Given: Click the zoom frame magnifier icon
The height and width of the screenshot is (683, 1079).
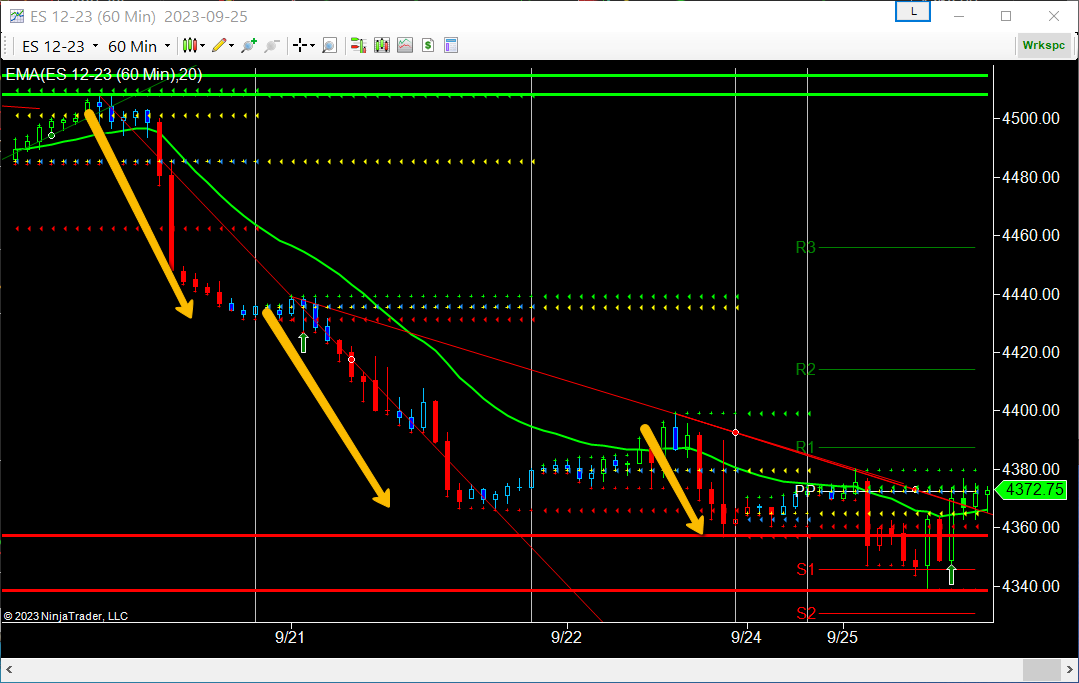Looking at the screenshot, I should click(x=330, y=46).
